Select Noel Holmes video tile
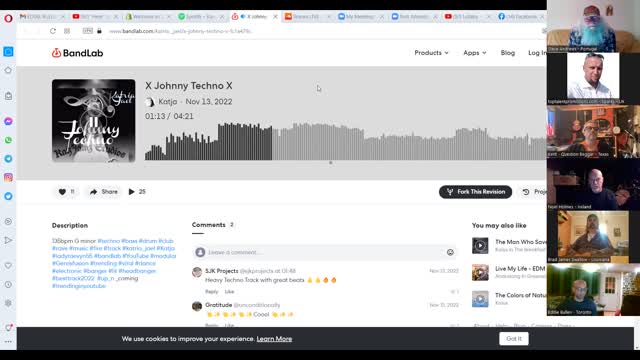The width and height of the screenshot is (640, 360). pyautogui.click(x=593, y=184)
